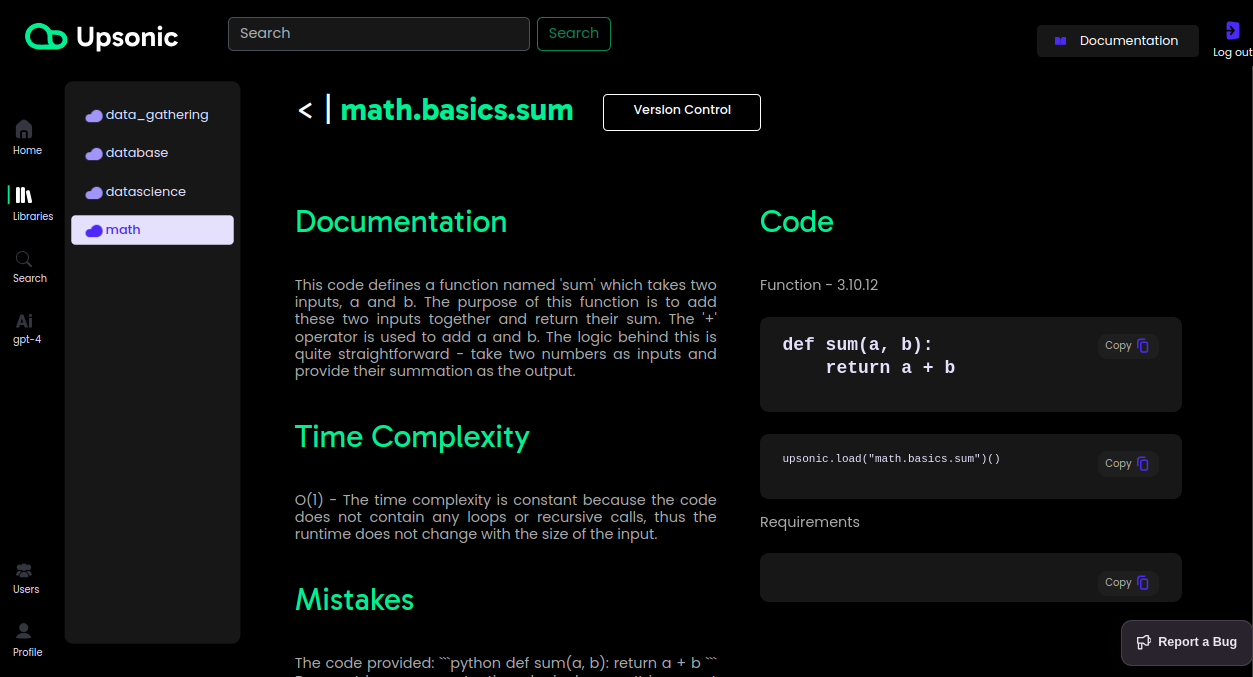Focus the top Search input field
The image size is (1253, 677).
pyautogui.click(x=379, y=34)
